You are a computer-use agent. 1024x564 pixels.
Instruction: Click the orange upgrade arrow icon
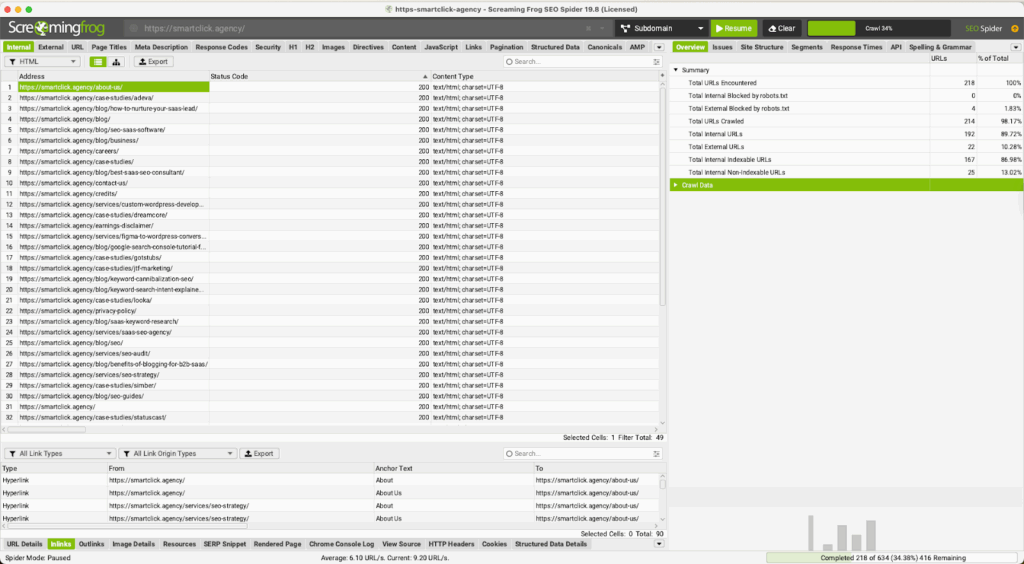point(1014,29)
